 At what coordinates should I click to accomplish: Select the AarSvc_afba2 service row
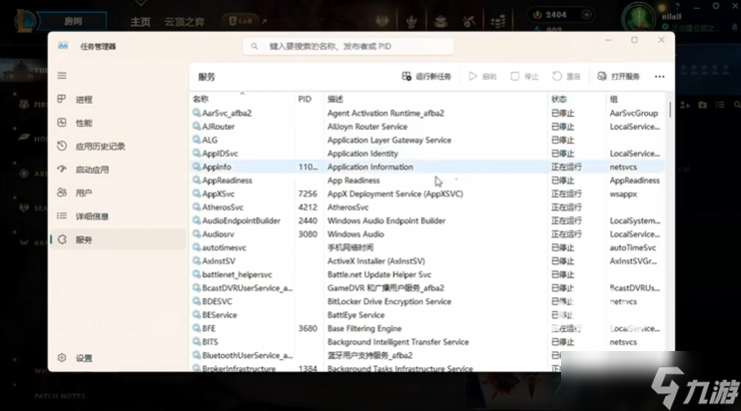[x=427, y=113]
